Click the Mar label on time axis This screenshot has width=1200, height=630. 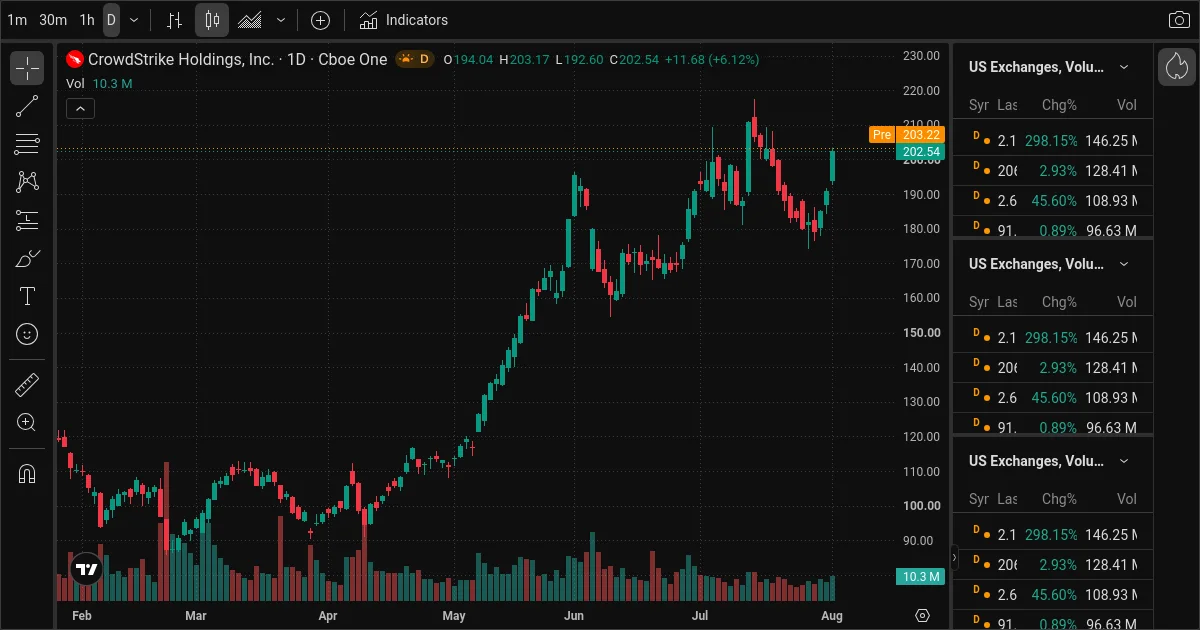pyautogui.click(x=195, y=615)
